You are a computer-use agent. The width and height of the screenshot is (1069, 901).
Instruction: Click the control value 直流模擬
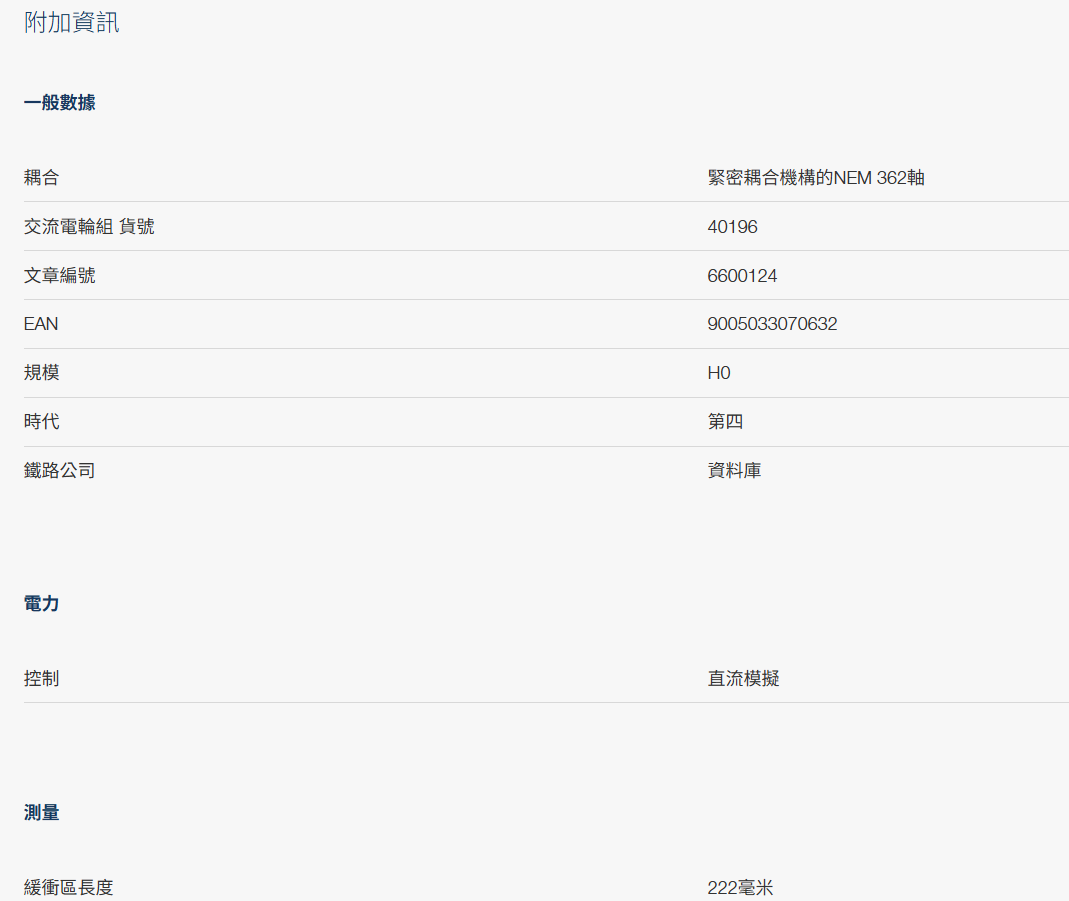(744, 678)
